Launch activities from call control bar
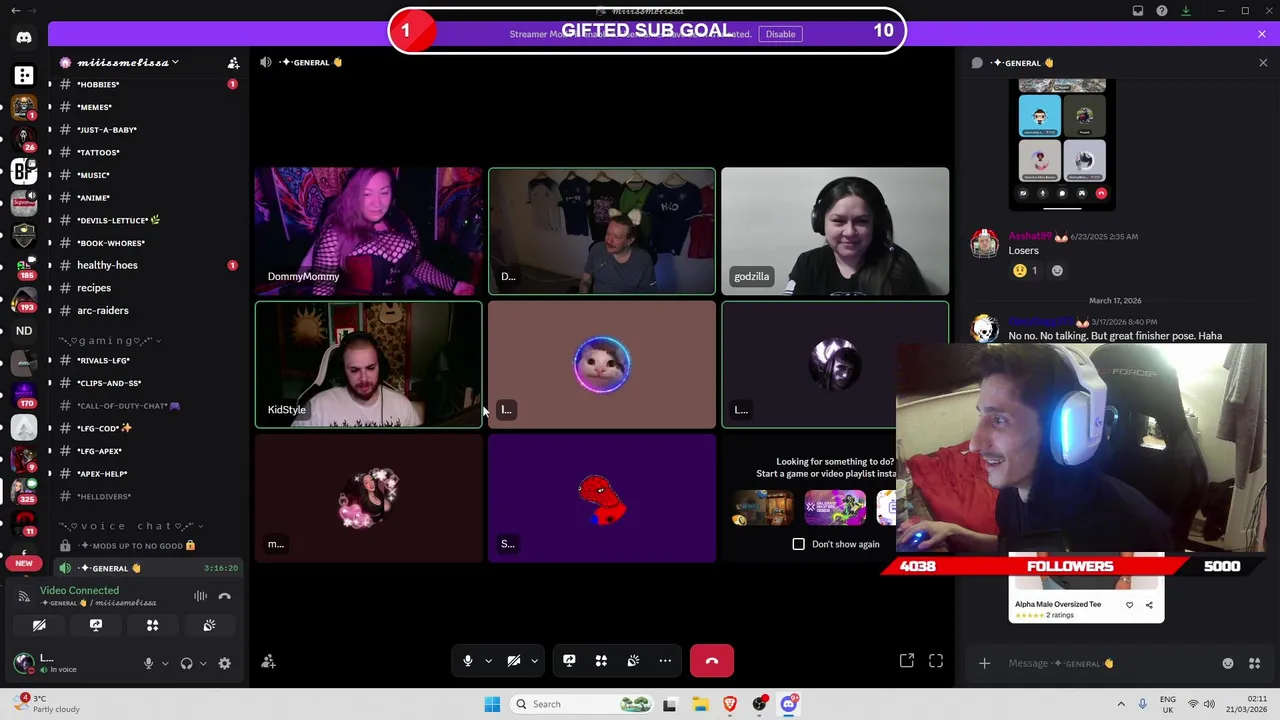 pos(601,661)
